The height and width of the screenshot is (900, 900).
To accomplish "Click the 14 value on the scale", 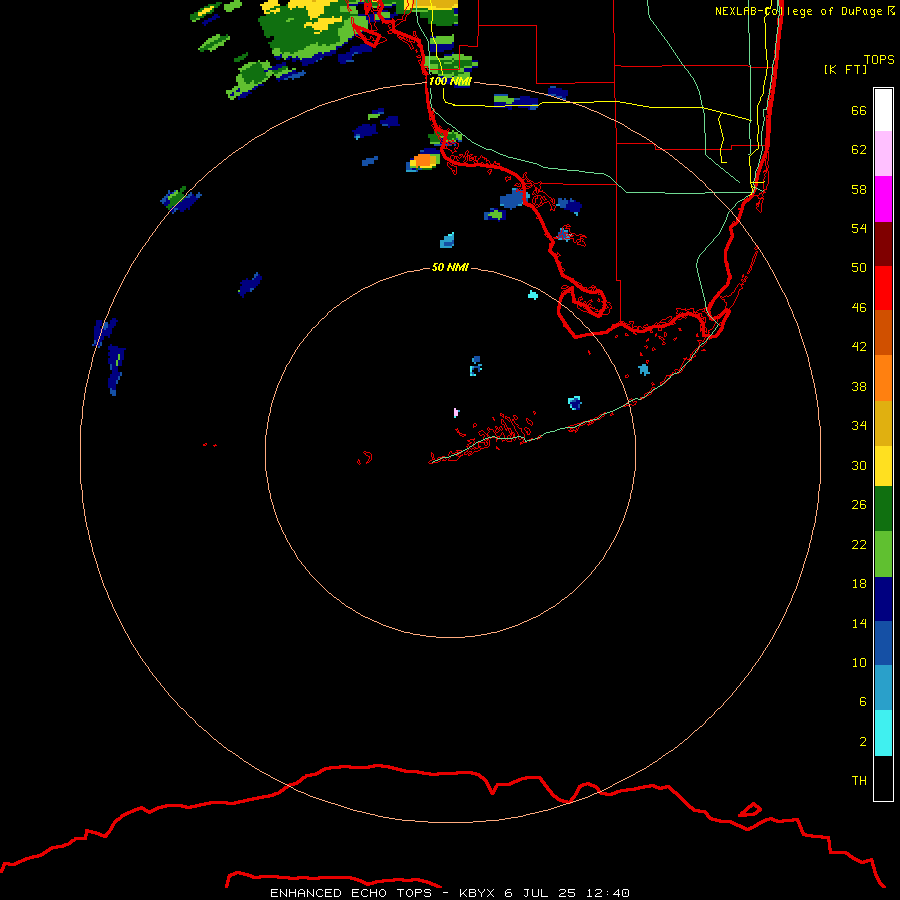I will click(x=859, y=623).
